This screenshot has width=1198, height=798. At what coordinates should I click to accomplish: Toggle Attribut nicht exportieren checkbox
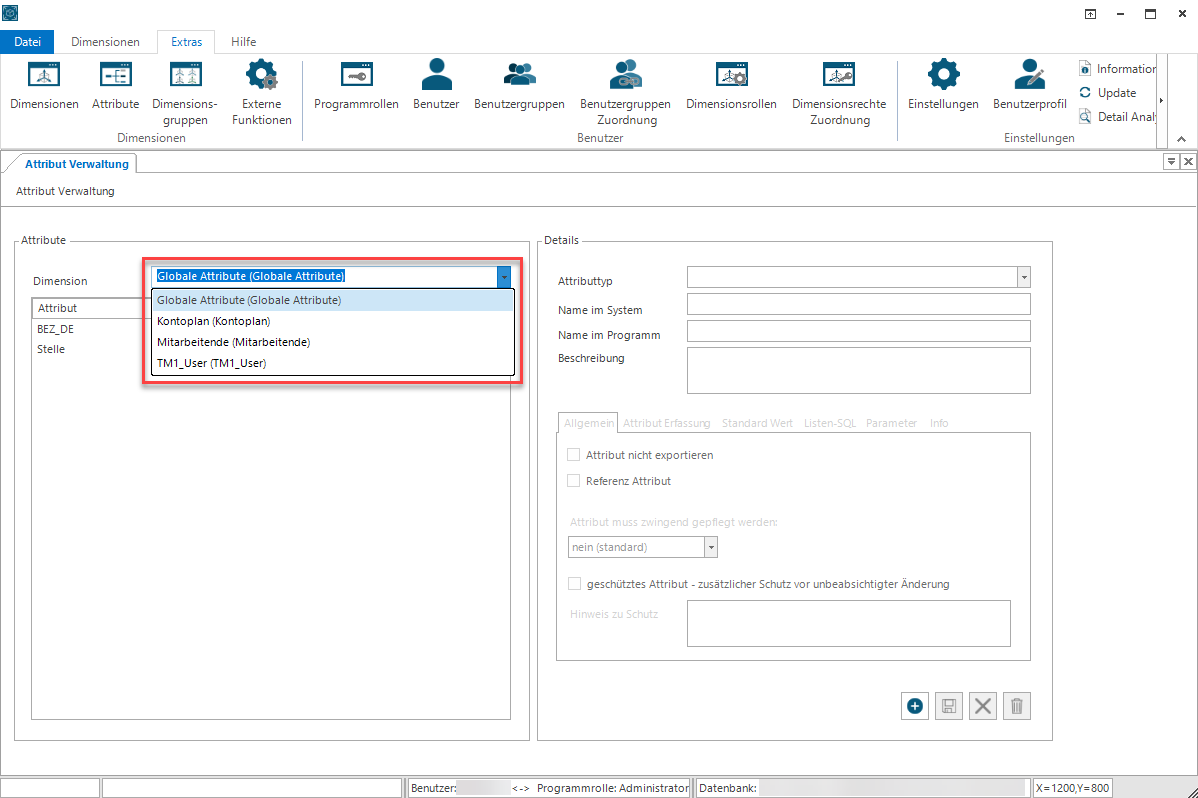point(574,455)
